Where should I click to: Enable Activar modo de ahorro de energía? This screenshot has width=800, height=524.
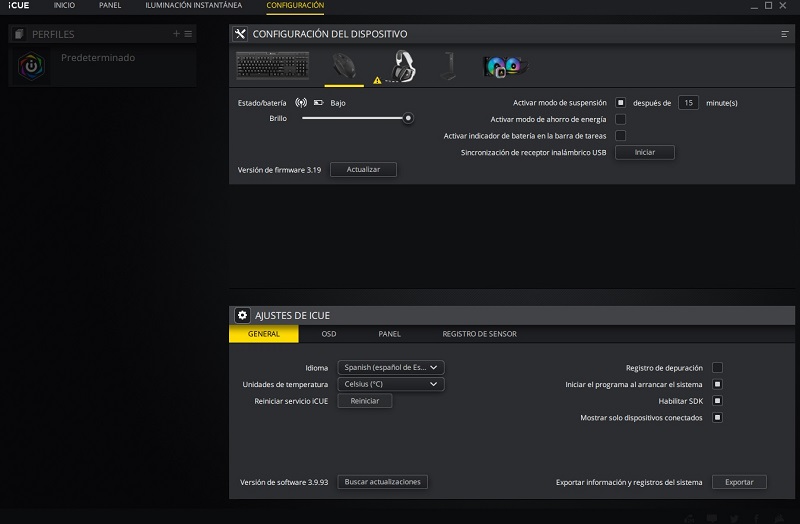pyautogui.click(x=620, y=119)
